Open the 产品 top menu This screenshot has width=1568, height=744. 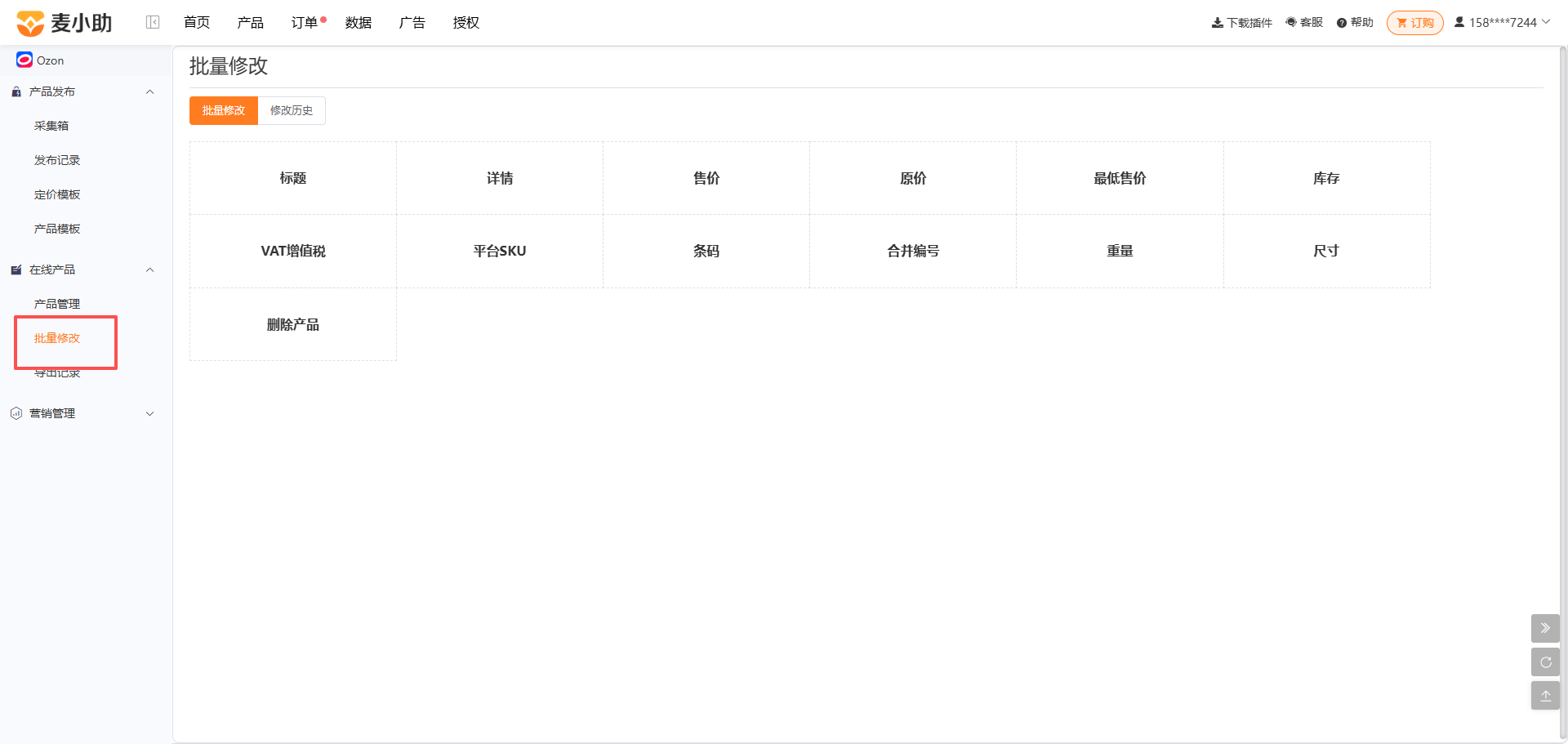pos(251,23)
